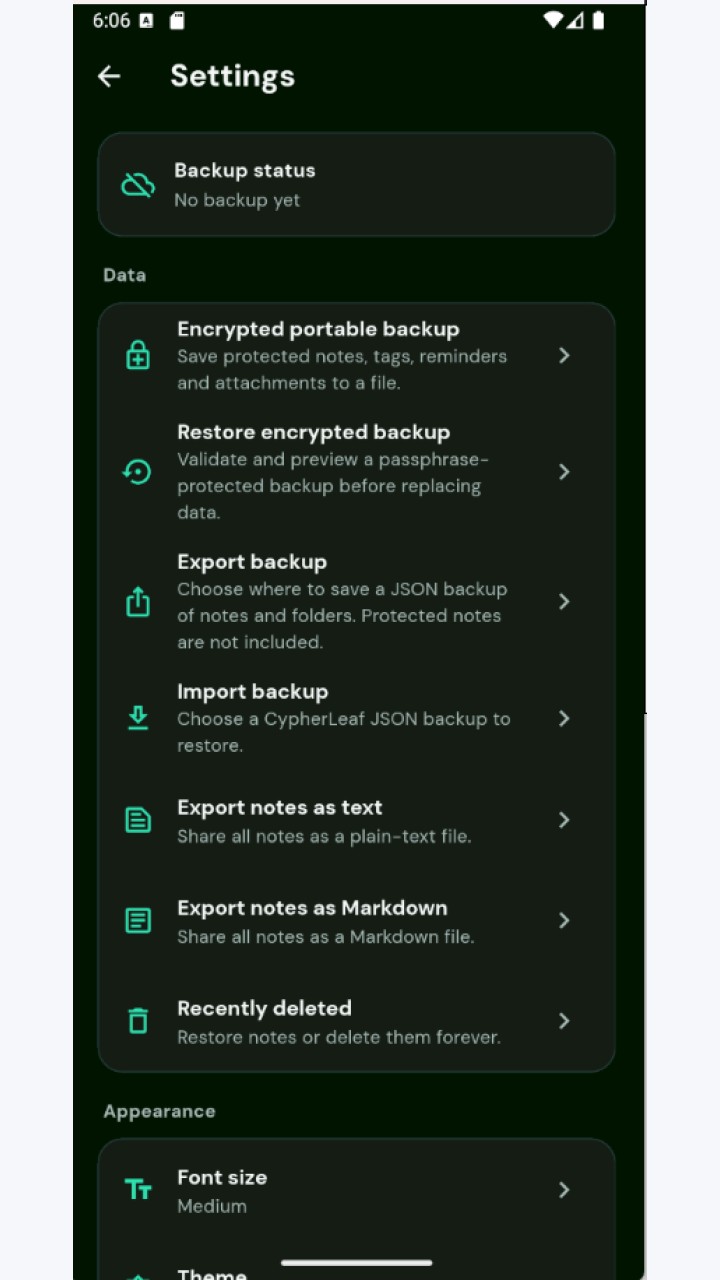Open Restore encrypted backup chevron arrow

click(564, 471)
